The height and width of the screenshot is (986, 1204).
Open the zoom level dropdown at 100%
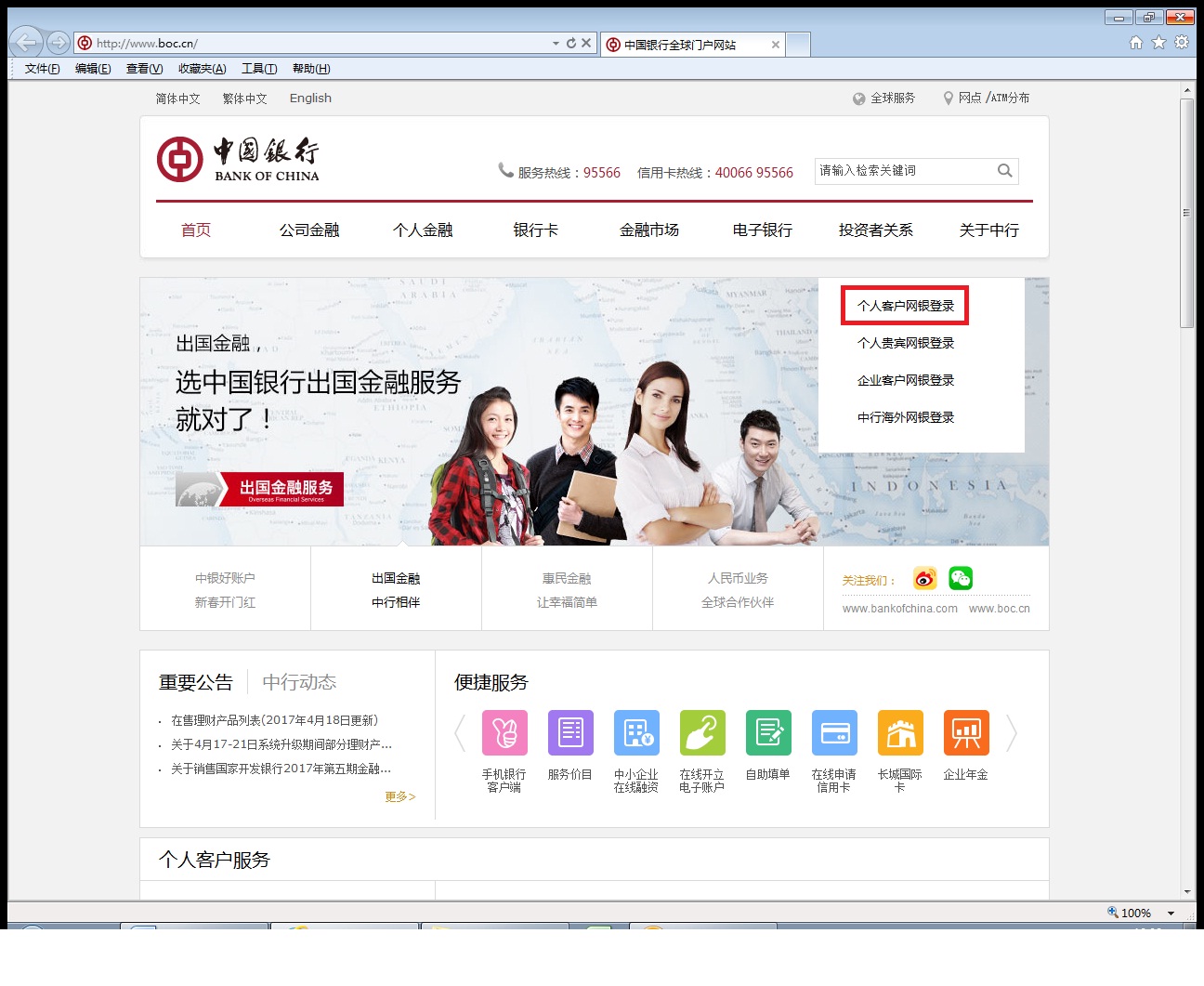1171,914
